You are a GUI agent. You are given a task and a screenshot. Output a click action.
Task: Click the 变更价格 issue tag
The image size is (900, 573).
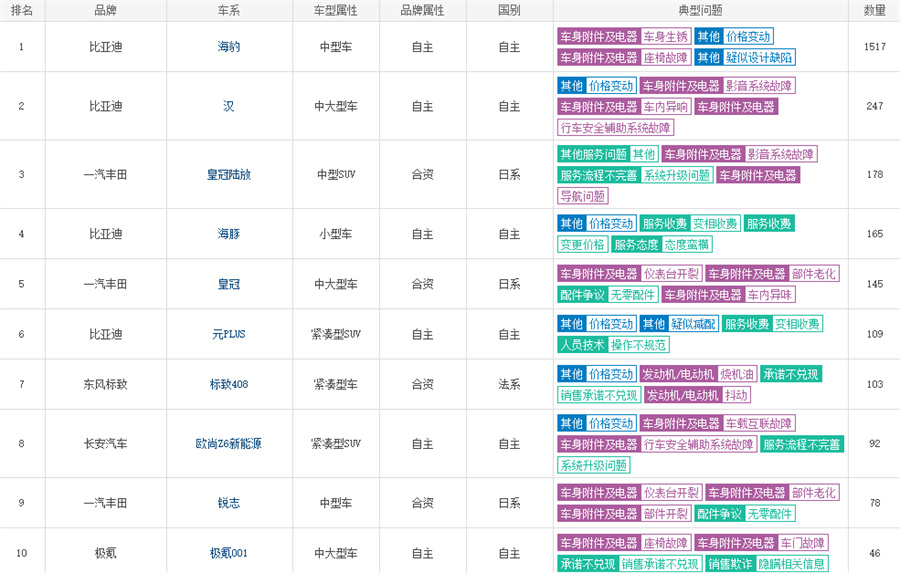tap(583, 245)
